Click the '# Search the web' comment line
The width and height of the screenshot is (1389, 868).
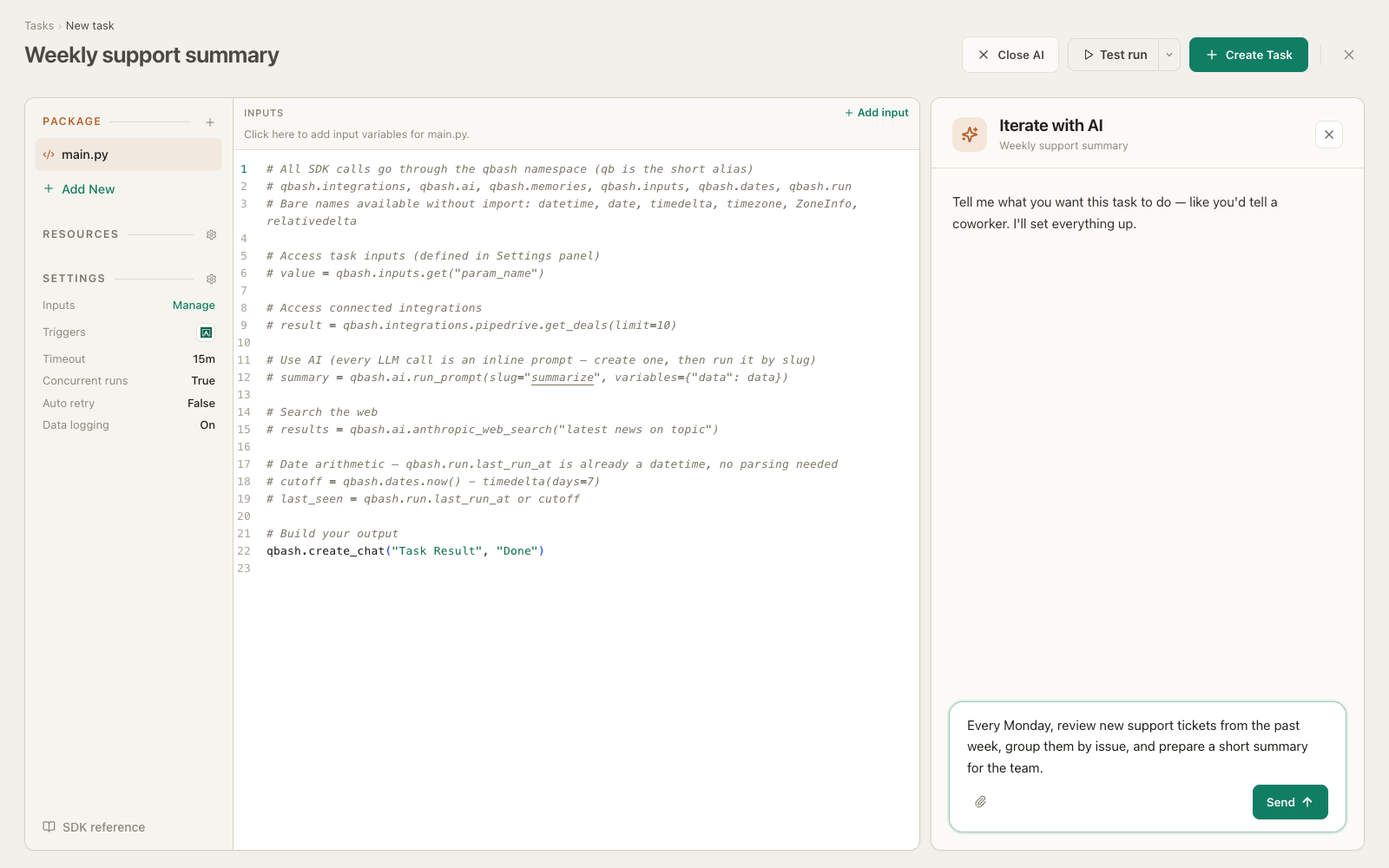(x=322, y=412)
